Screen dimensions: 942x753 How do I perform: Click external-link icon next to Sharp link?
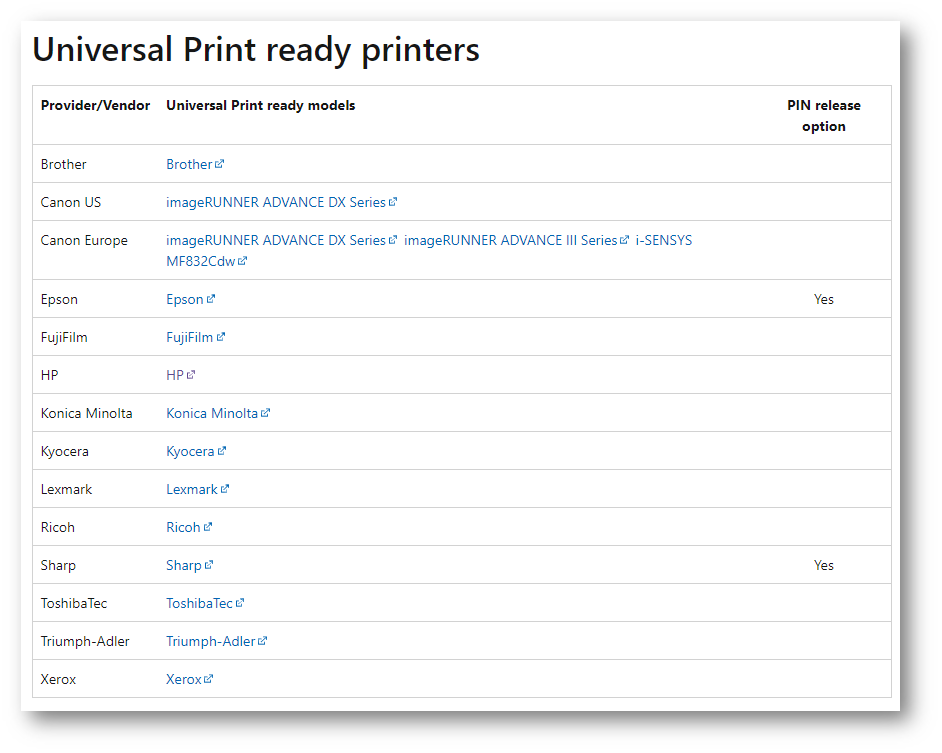pyautogui.click(x=208, y=565)
